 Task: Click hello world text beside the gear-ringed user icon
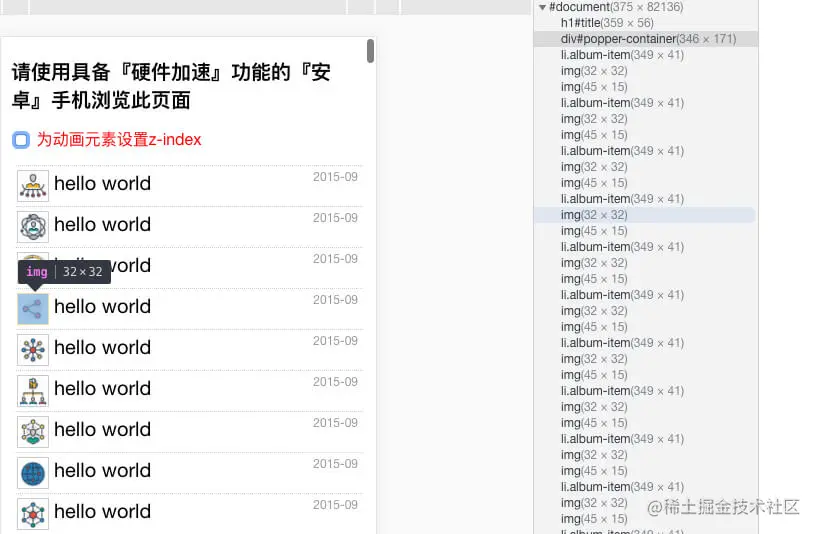click(x=103, y=225)
